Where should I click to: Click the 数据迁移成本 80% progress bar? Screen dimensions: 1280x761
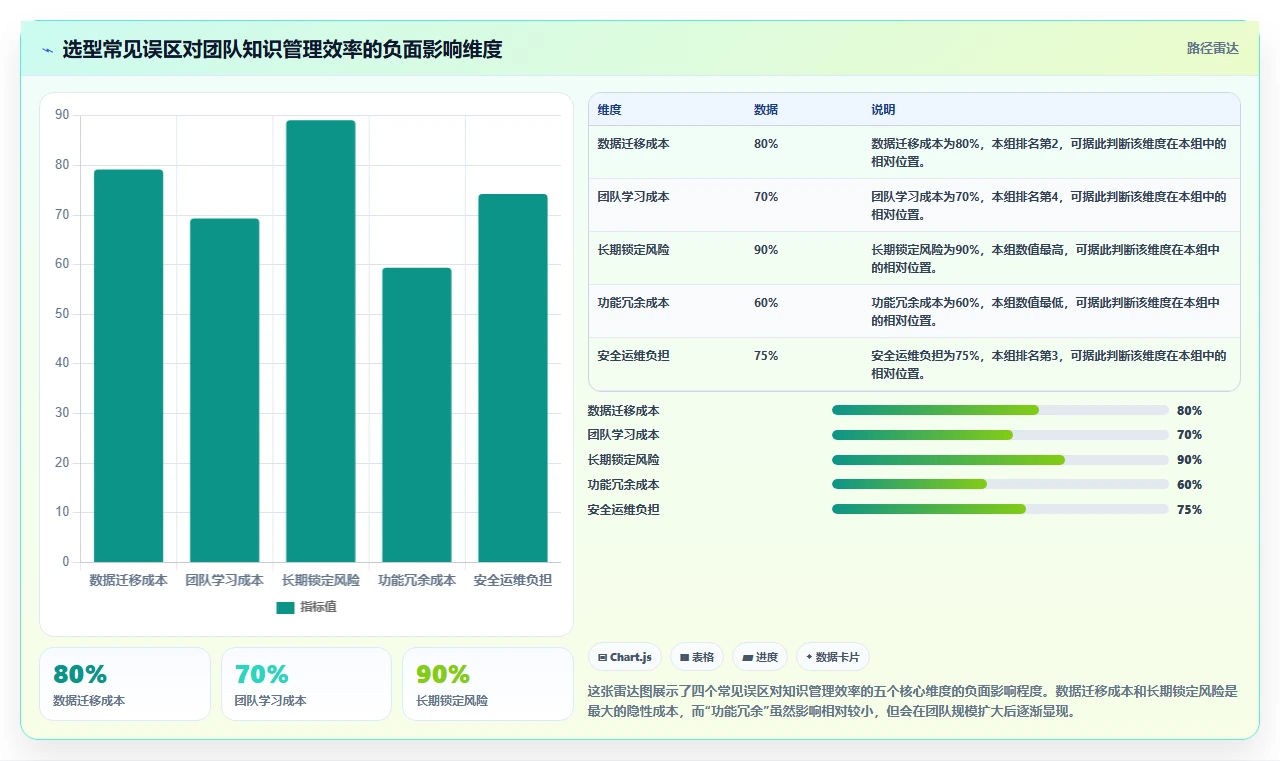pyautogui.click(x=1000, y=410)
